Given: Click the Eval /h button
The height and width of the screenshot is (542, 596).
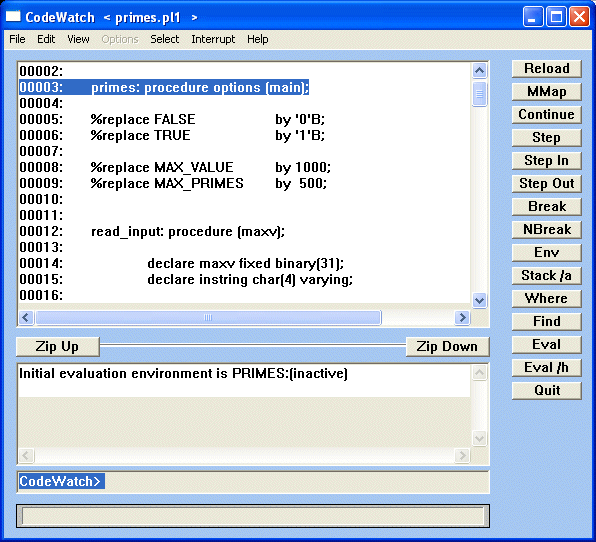Looking at the screenshot, I should point(547,368).
